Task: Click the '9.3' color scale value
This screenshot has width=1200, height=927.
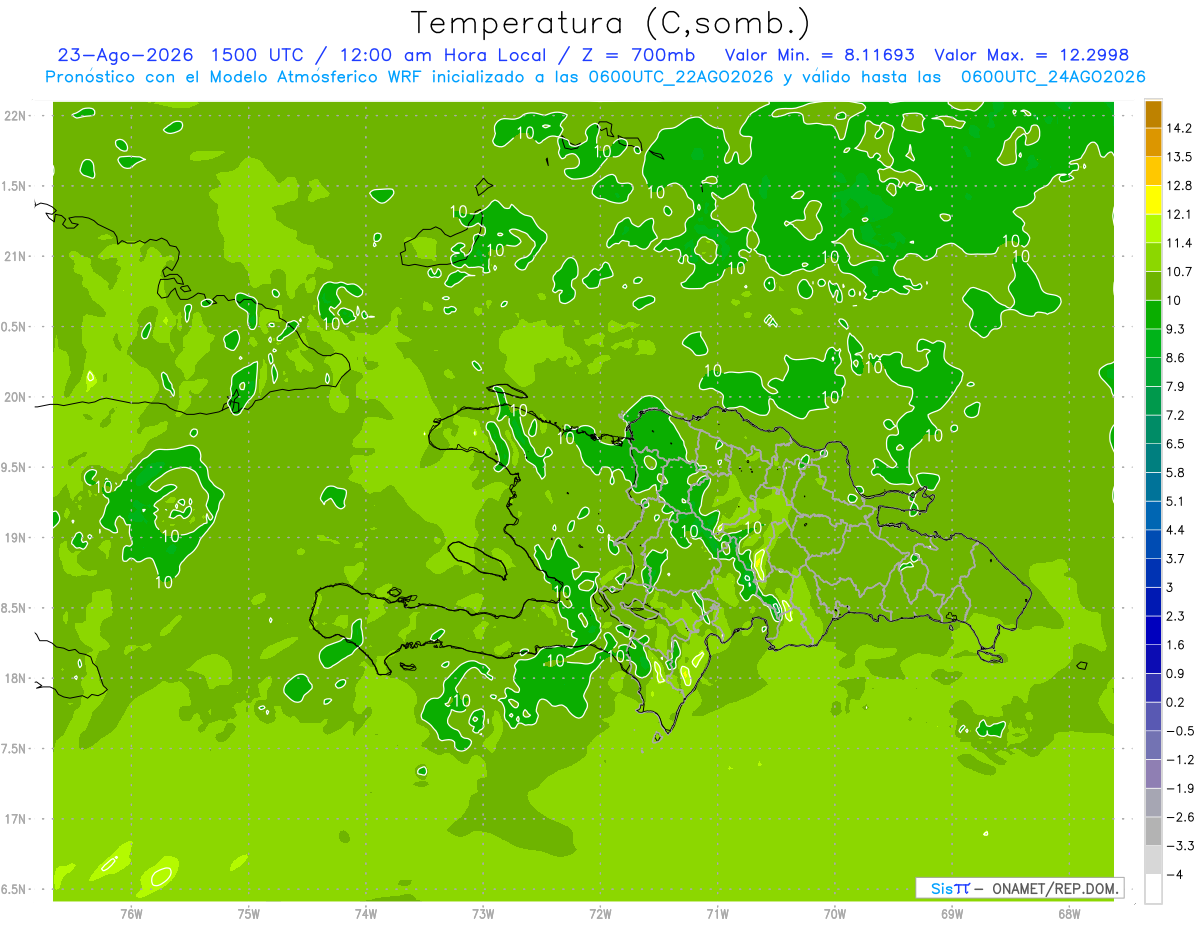Action: (1176, 329)
